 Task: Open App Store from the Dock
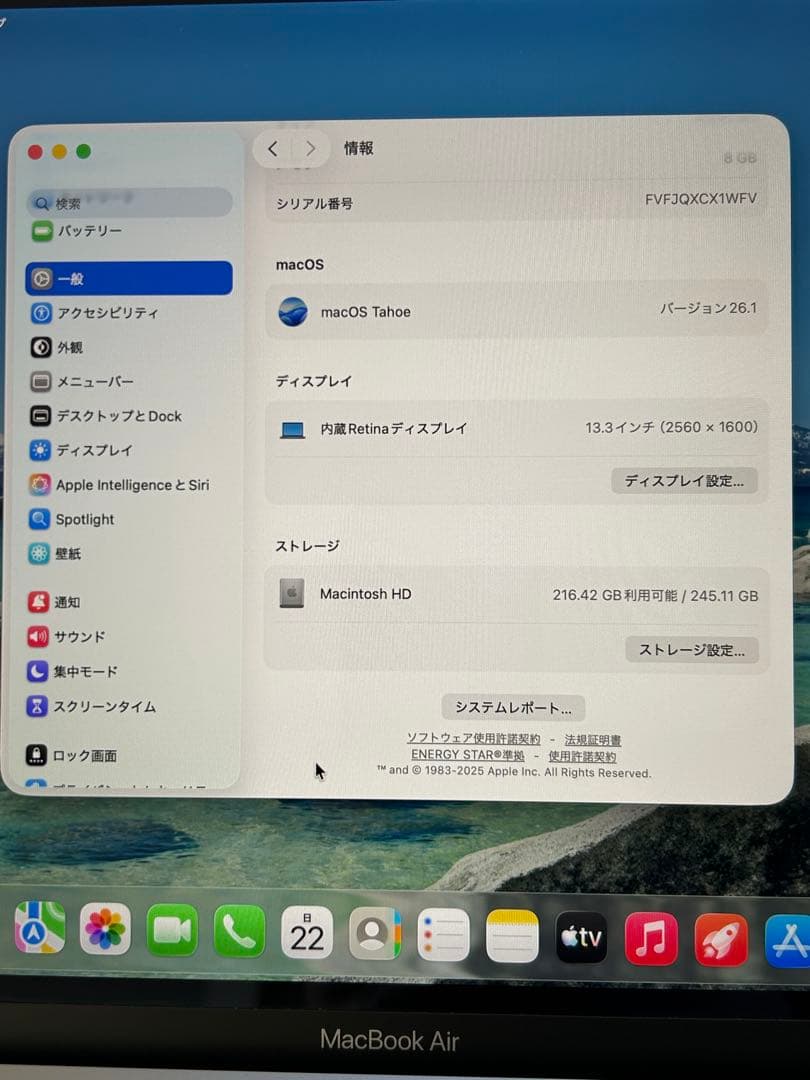[x=788, y=942]
